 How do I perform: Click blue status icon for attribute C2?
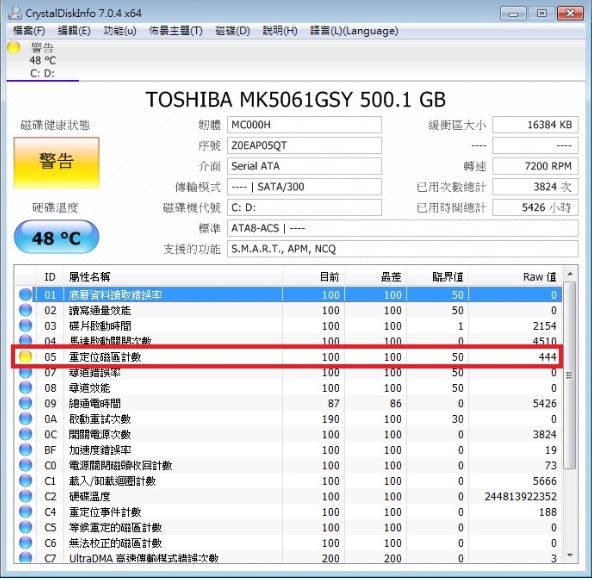pos(25,496)
